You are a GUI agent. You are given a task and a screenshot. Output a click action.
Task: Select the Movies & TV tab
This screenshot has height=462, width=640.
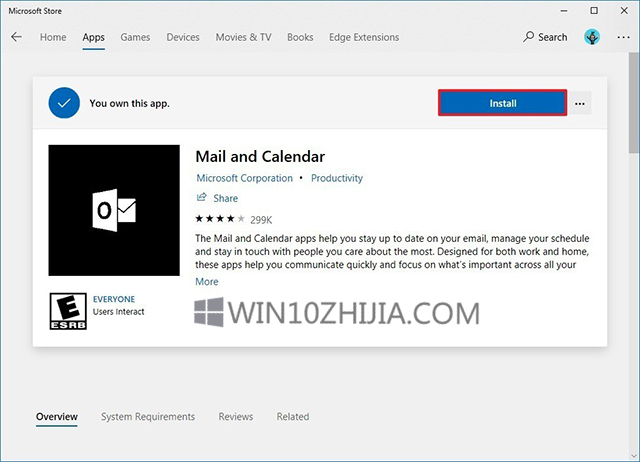tap(243, 37)
